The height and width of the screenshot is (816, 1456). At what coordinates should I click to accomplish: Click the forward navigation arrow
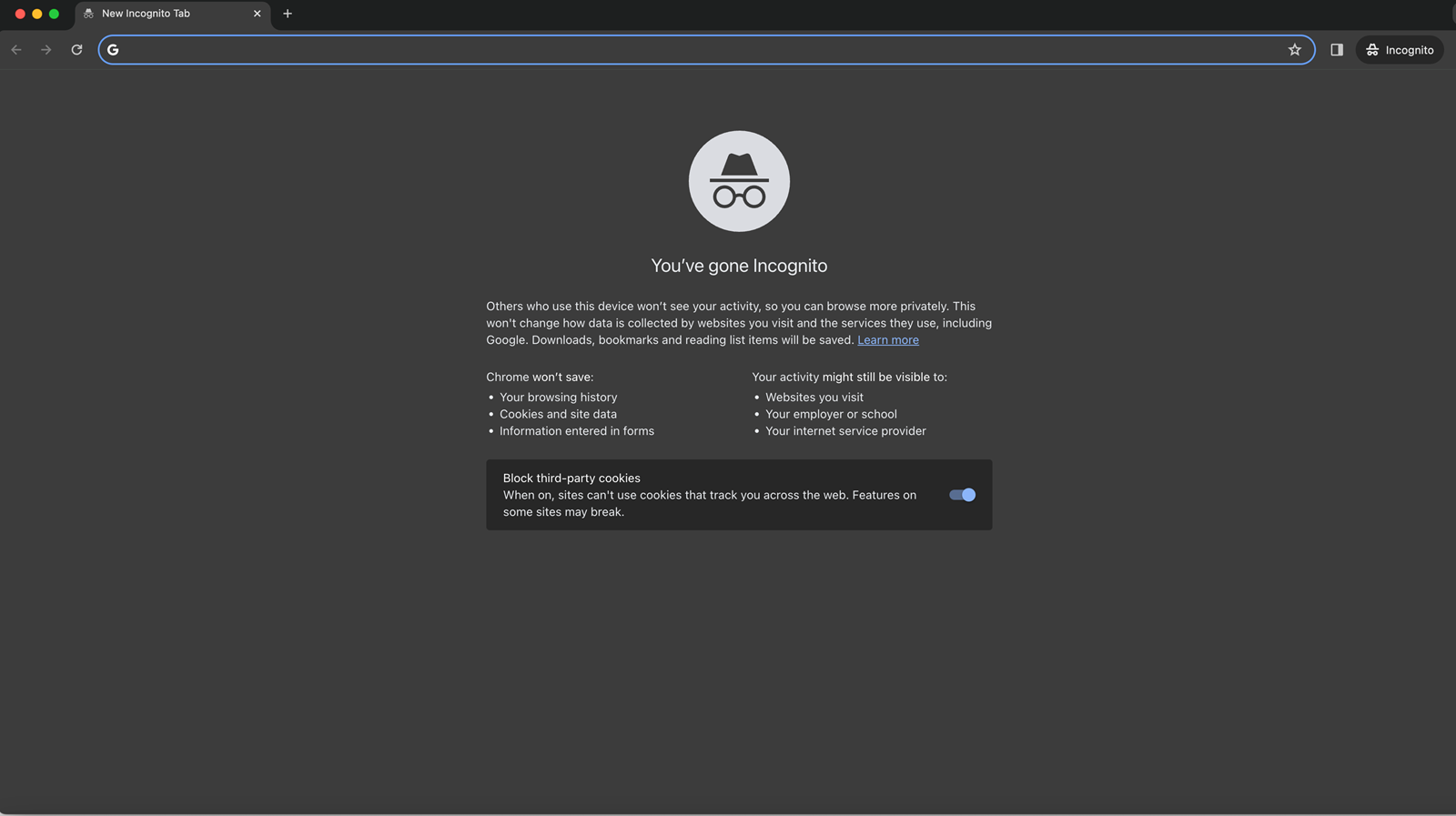[x=46, y=50]
